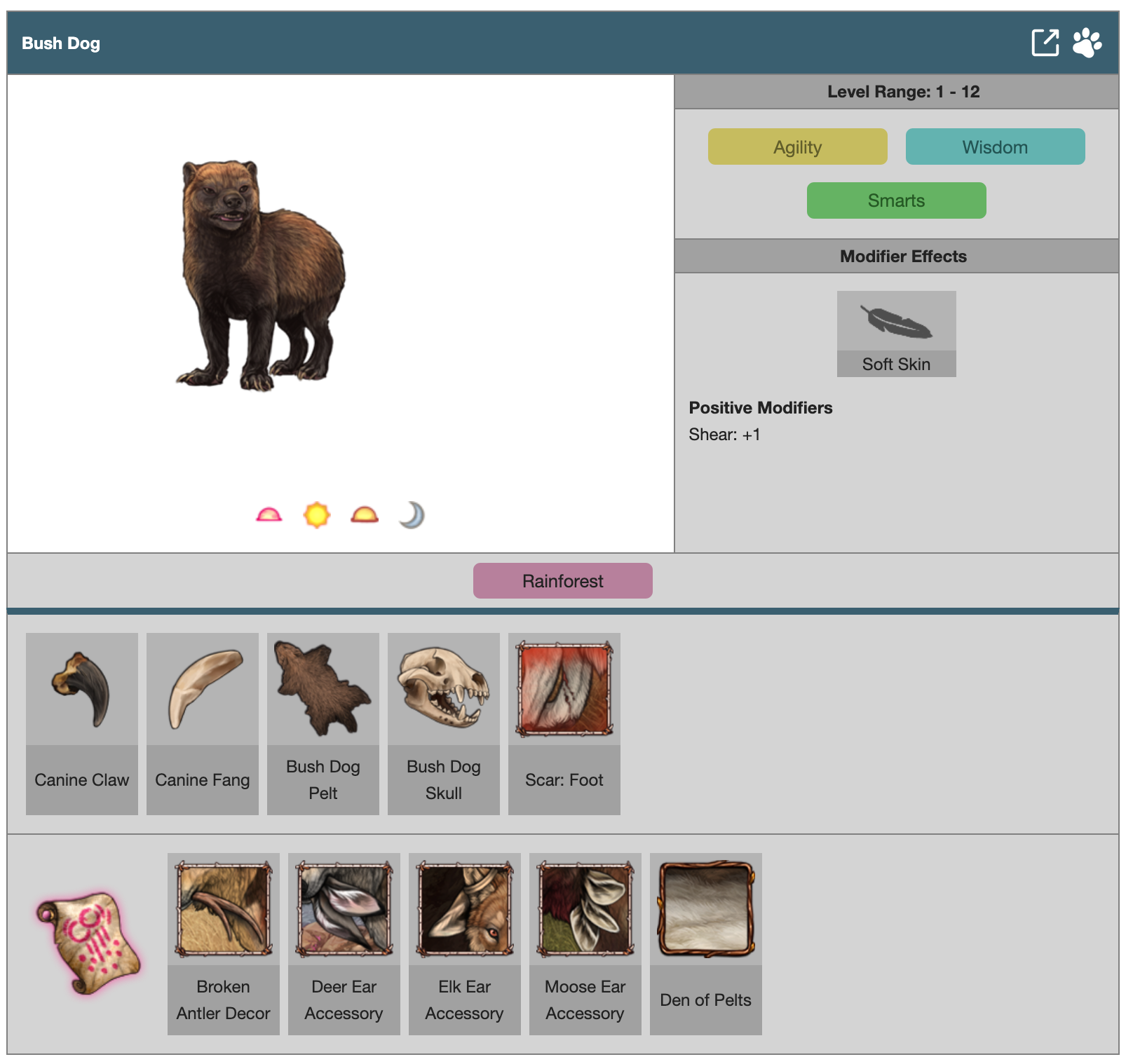Open the external link icon in header

click(x=1045, y=43)
